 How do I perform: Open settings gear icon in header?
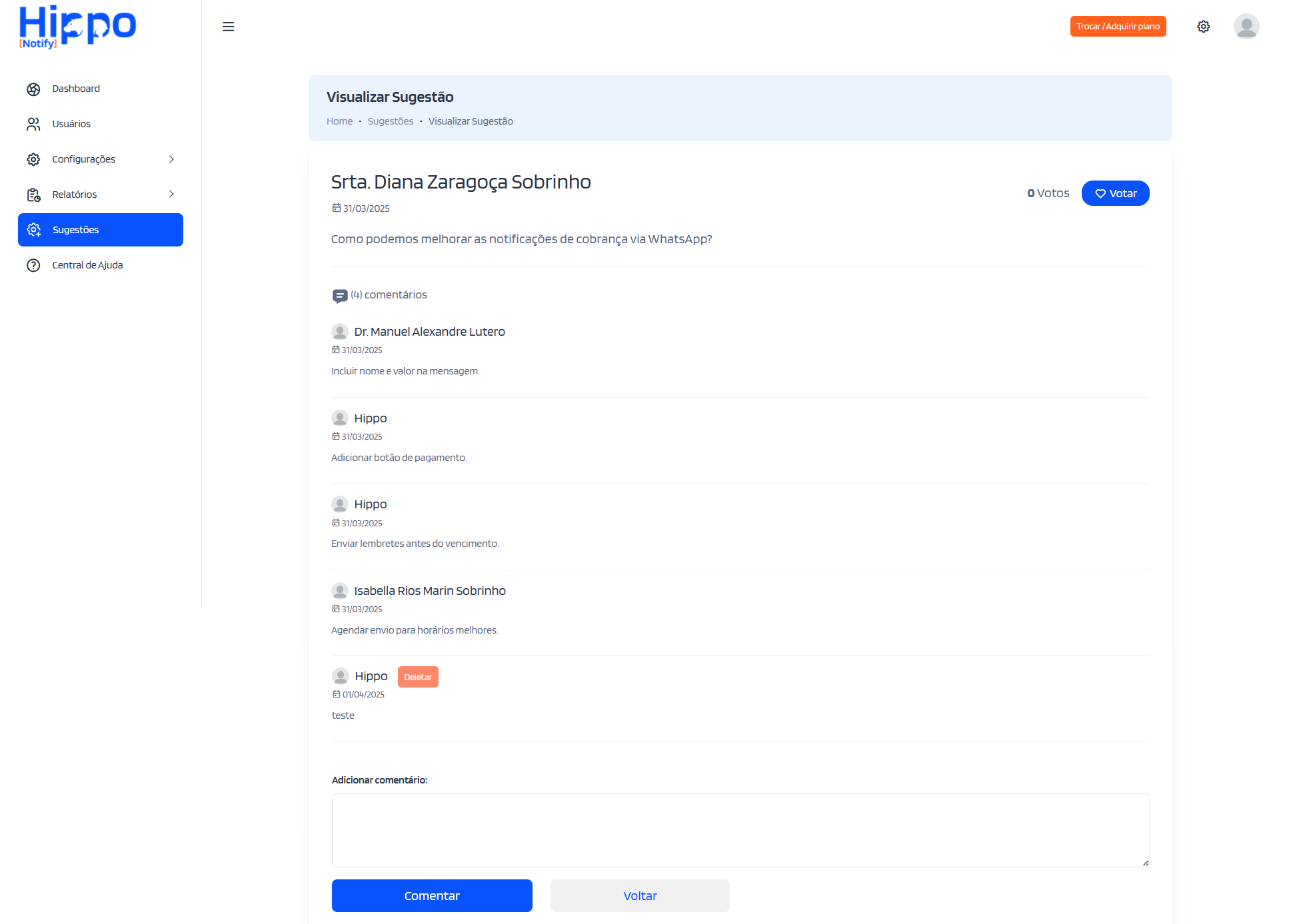pyautogui.click(x=1203, y=27)
